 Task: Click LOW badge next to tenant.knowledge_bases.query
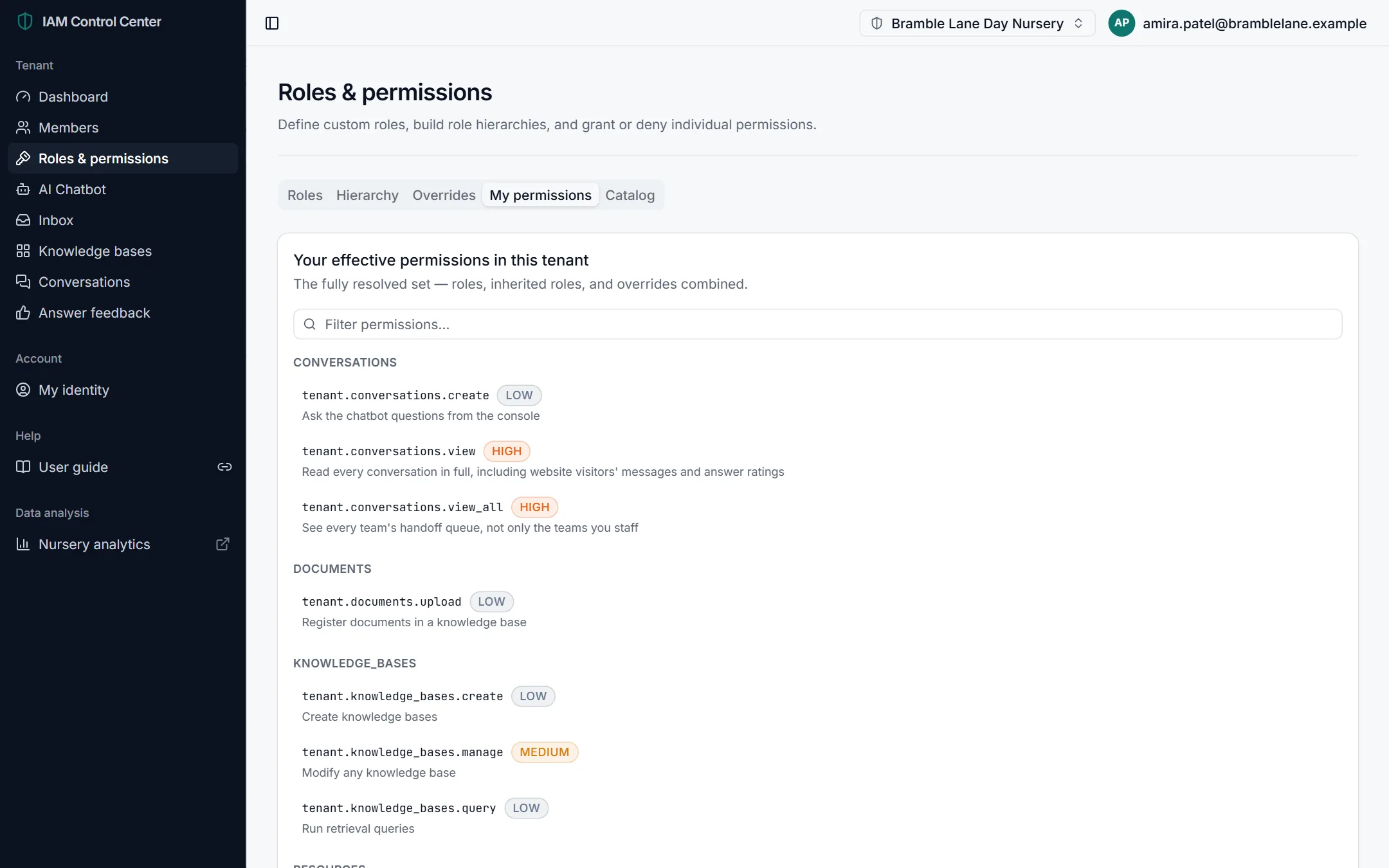tap(526, 808)
